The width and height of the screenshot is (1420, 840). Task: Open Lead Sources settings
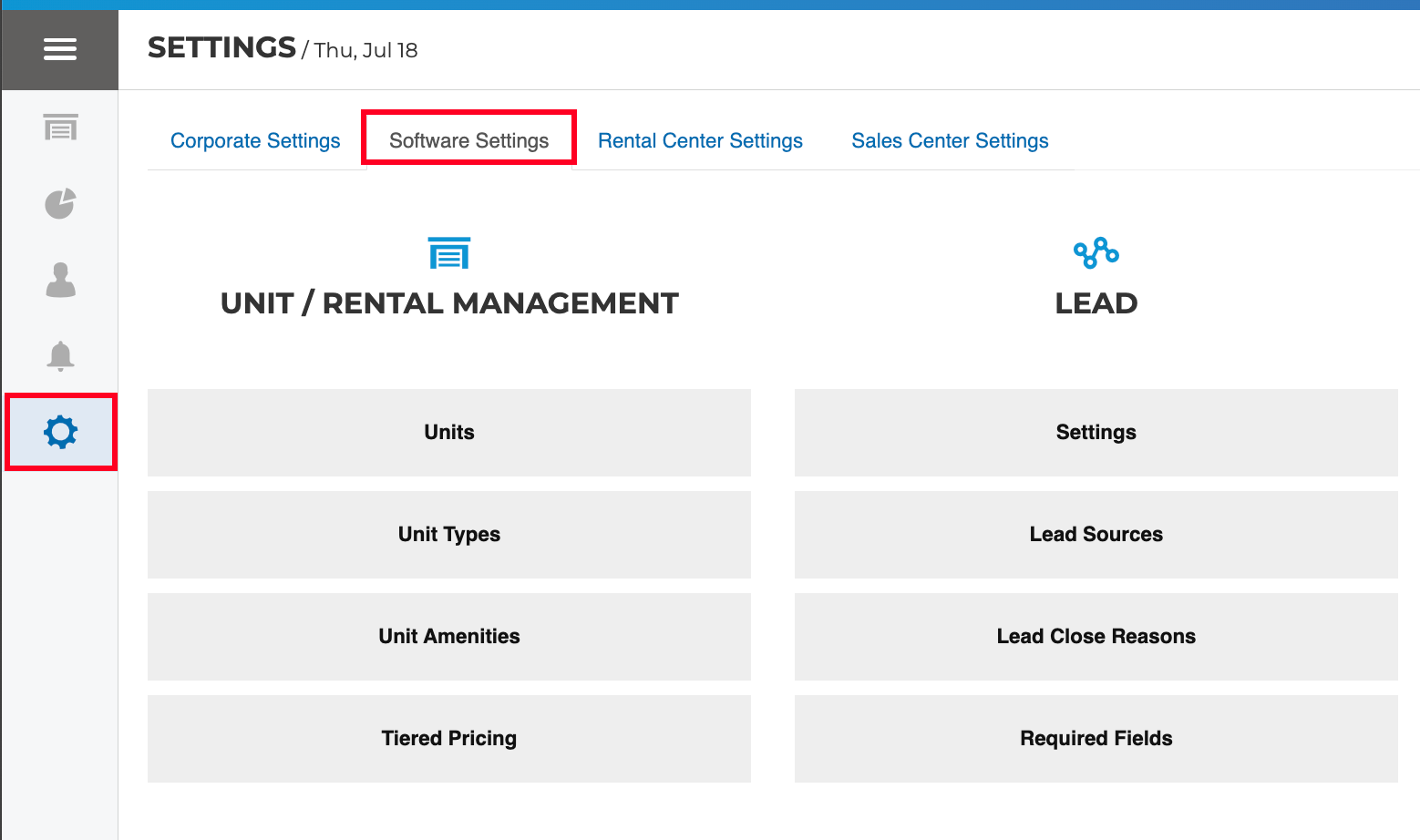point(1096,535)
